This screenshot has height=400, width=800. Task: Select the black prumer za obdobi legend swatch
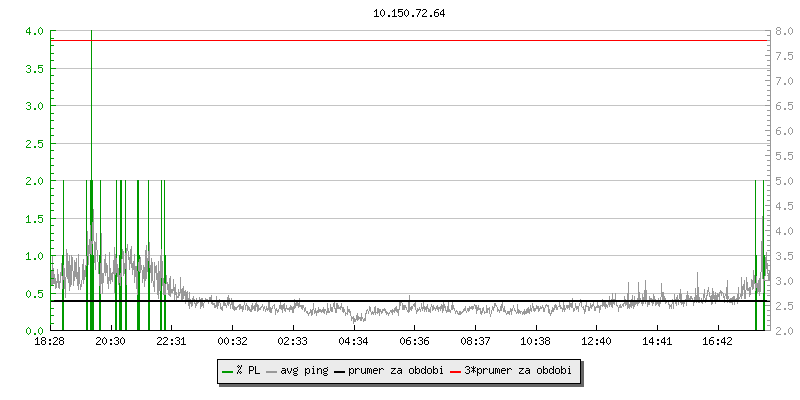pyautogui.click(x=340, y=371)
